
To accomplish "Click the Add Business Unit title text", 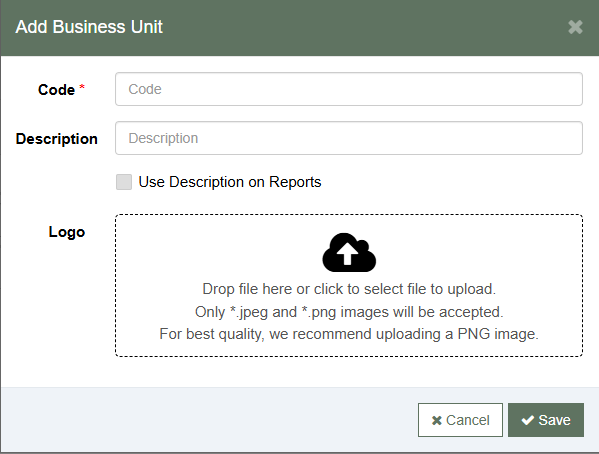I will [89, 27].
